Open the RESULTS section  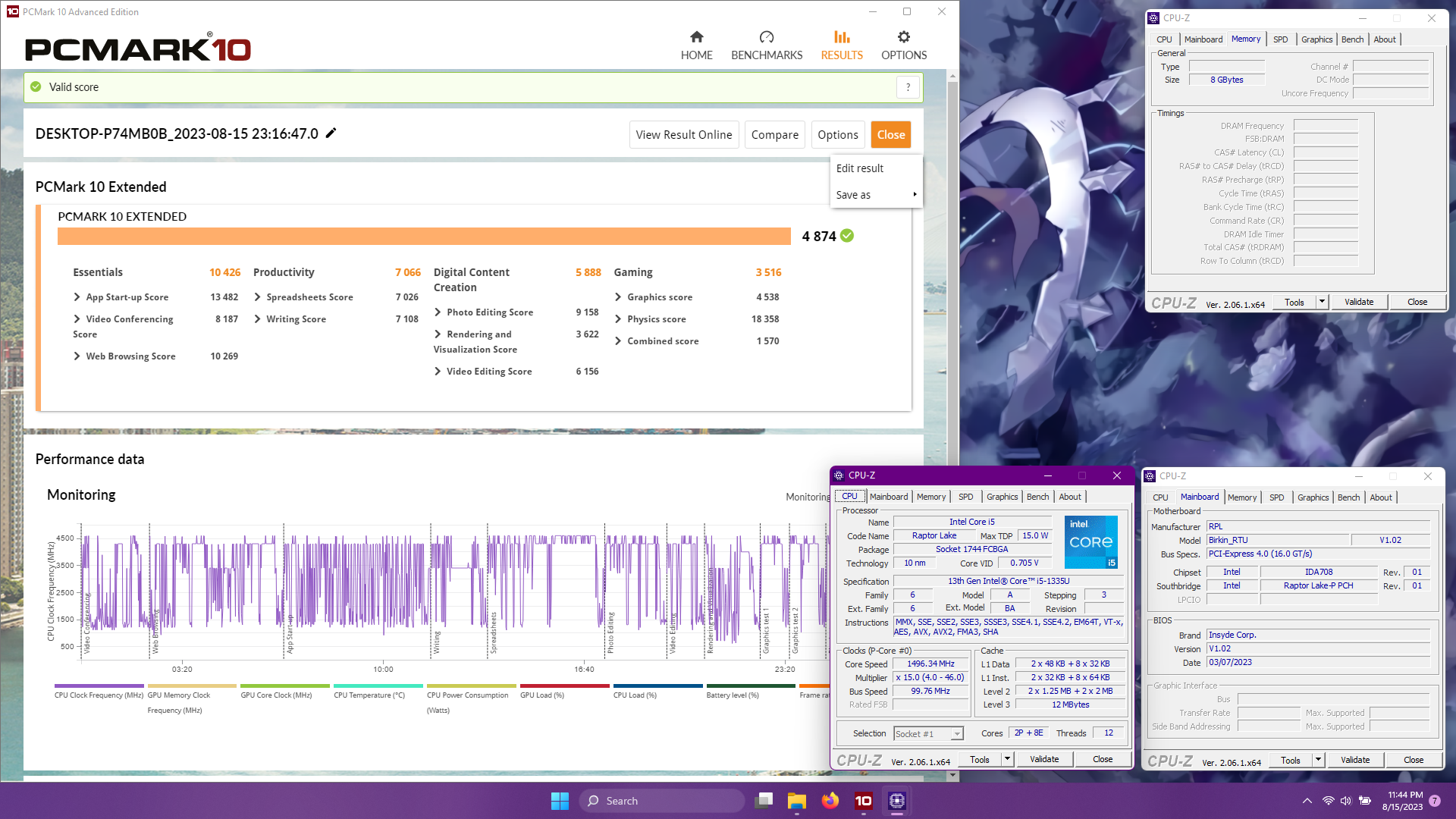[842, 45]
